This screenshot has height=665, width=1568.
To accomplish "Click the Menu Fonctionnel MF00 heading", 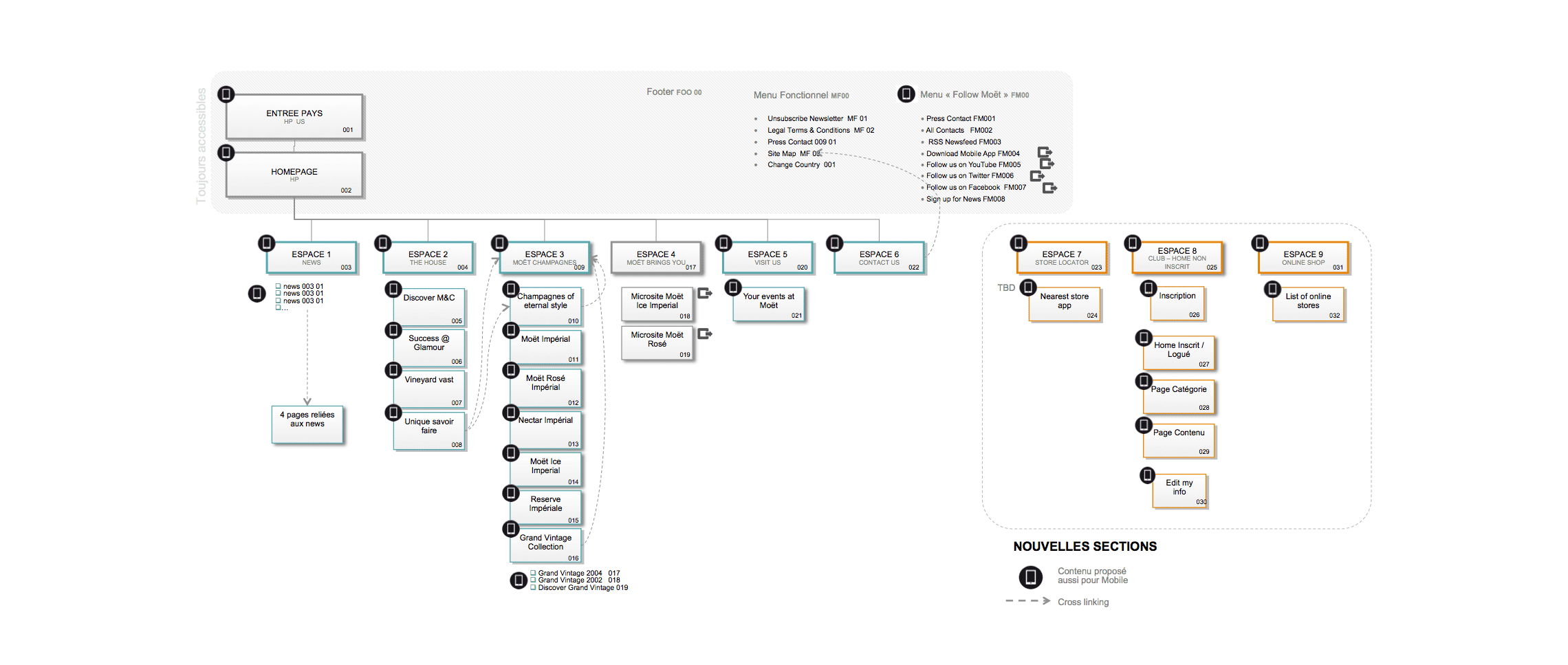I will tap(801, 95).
